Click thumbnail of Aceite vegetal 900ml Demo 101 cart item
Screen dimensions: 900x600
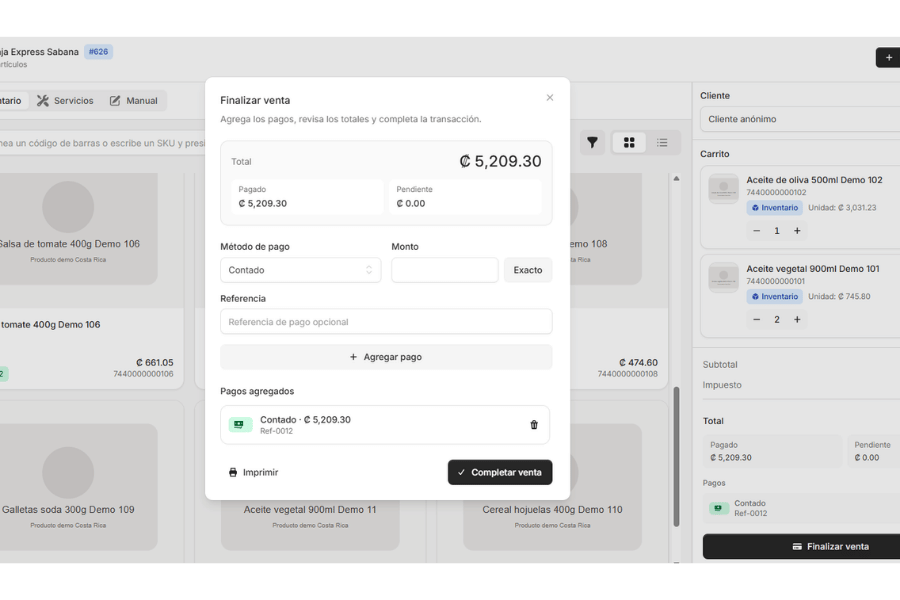click(723, 278)
